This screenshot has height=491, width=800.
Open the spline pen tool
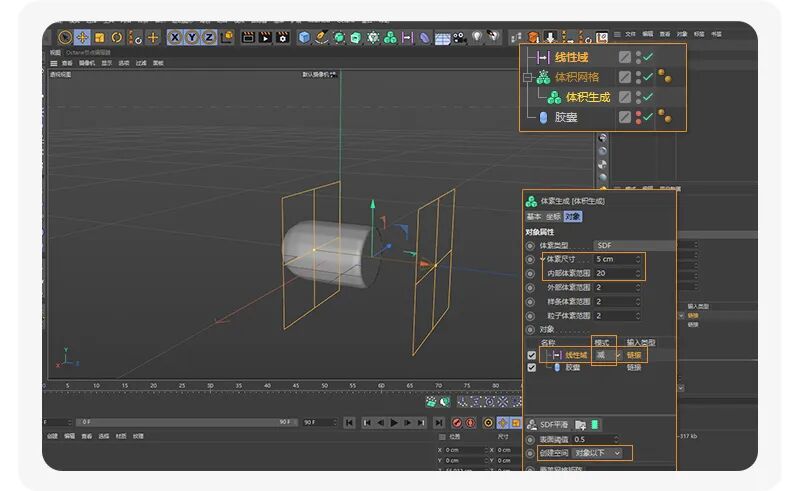tap(321, 37)
